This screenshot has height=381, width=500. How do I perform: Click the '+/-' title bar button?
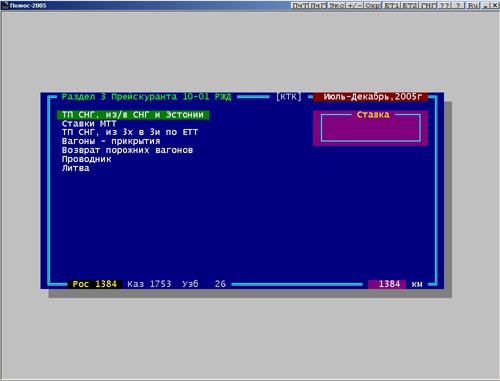[x=355, y=5]
